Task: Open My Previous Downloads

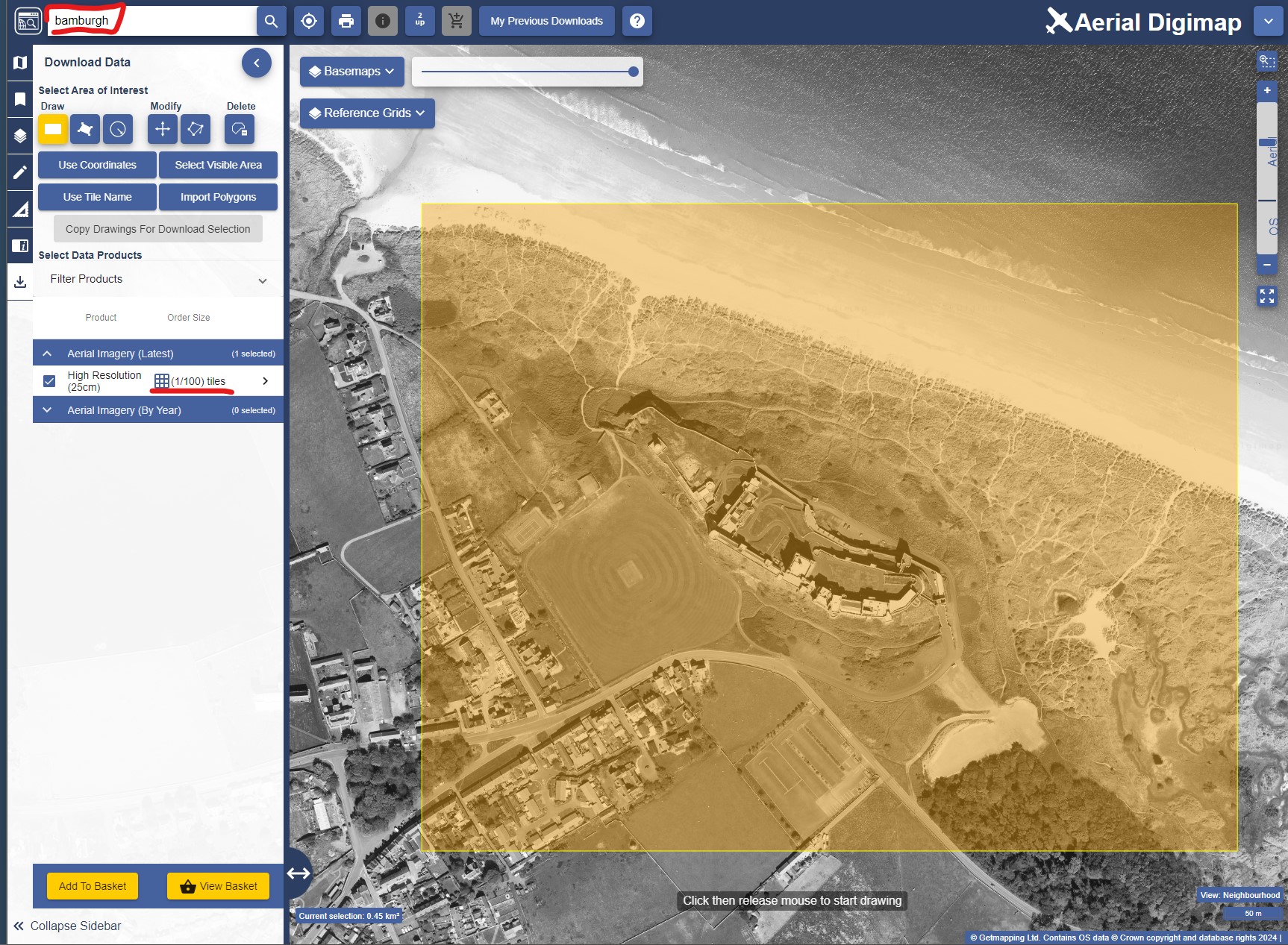Action: tap(547, 21)
